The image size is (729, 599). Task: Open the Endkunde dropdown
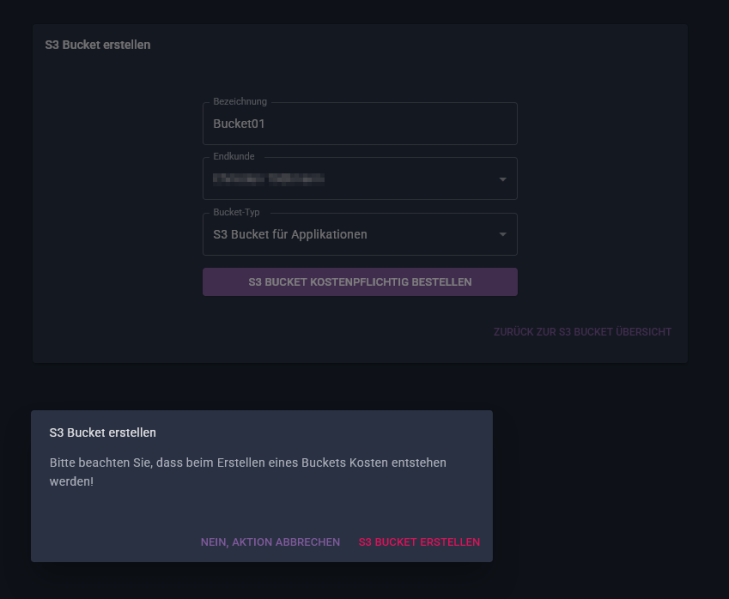coord(360,179)
